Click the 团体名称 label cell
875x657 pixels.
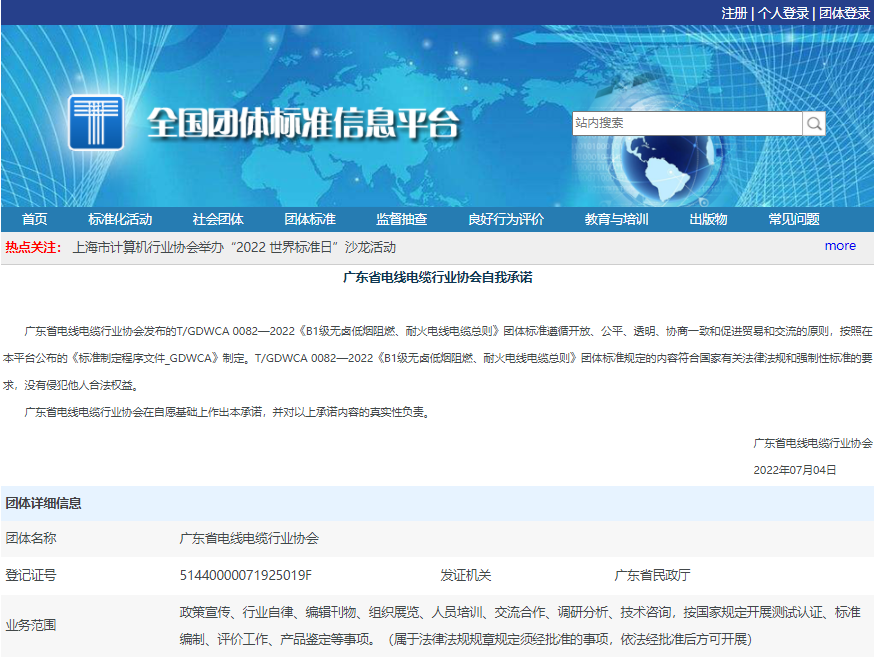[x=31, y=538]
